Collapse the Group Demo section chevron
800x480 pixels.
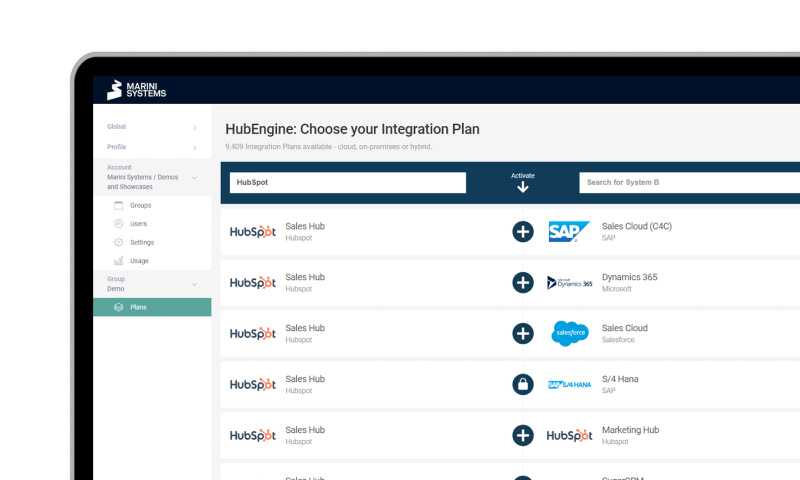(194, 284)
